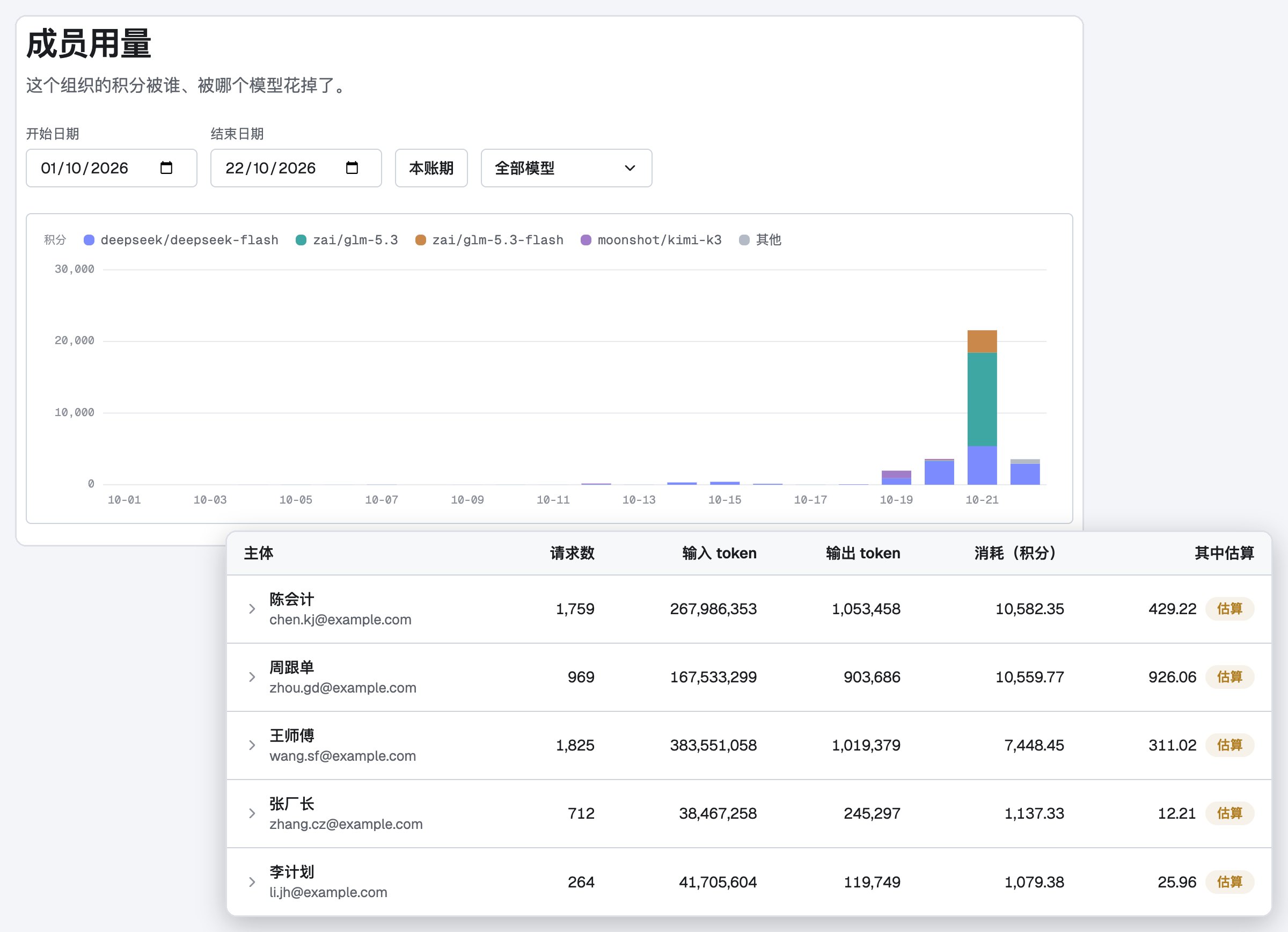Click the 输出 token column header

tap(862, 553)
